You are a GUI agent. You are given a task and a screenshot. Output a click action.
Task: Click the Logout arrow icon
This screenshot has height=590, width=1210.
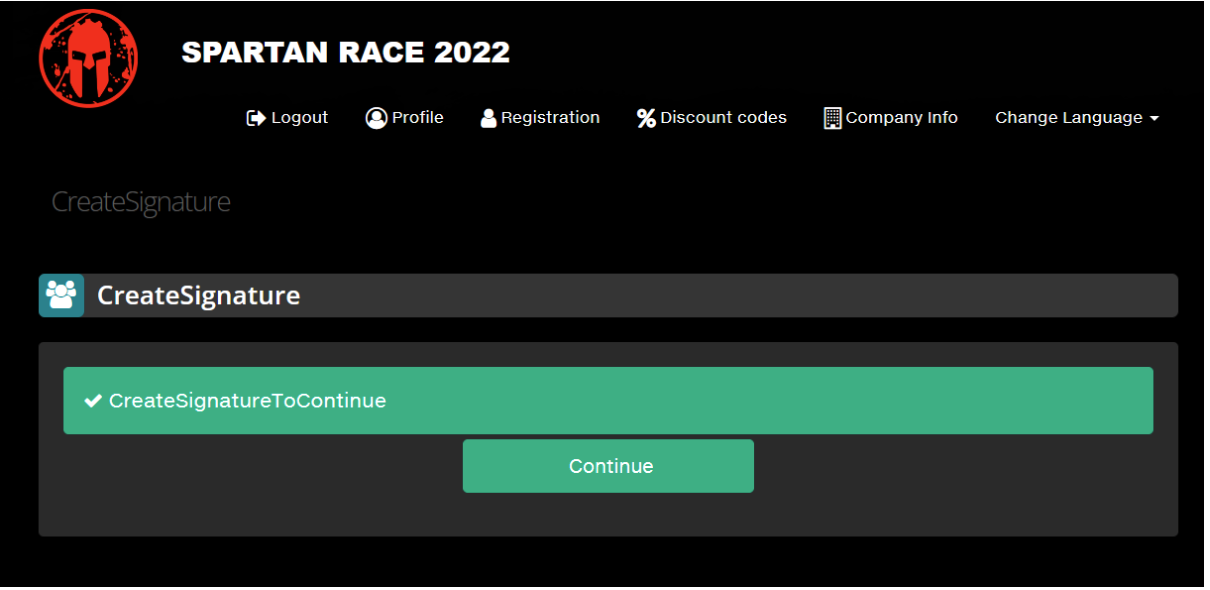point(256,118)
